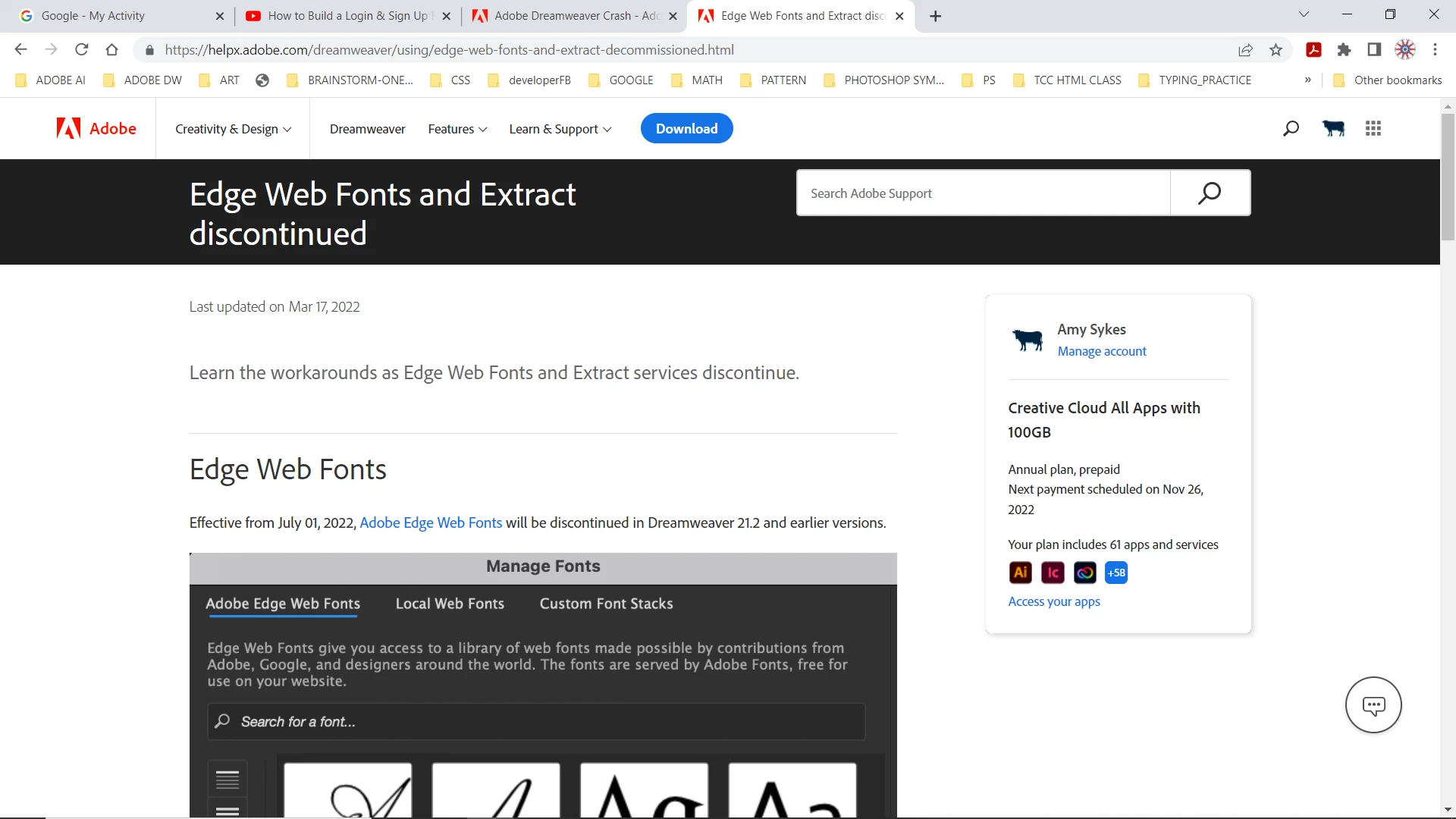The height and width of the screenshot is (819, 1456).
Task: Click the Adobe logo in the header
Action: point(96,129)
